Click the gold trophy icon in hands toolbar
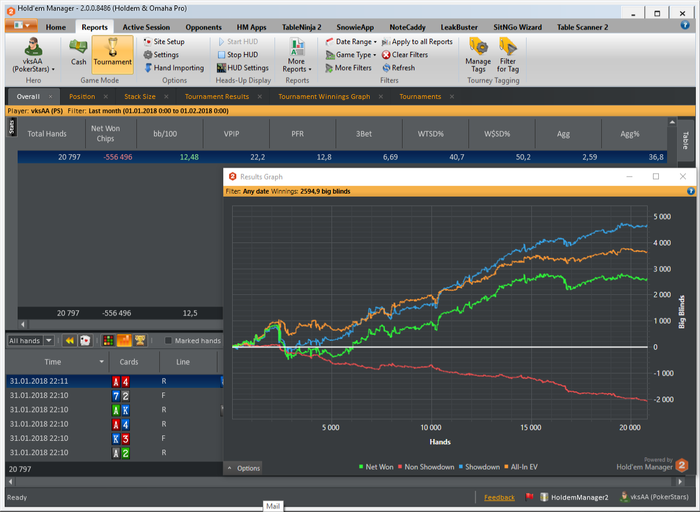The height and width of the screenshot is (512, 700). [x=140, y=341]
